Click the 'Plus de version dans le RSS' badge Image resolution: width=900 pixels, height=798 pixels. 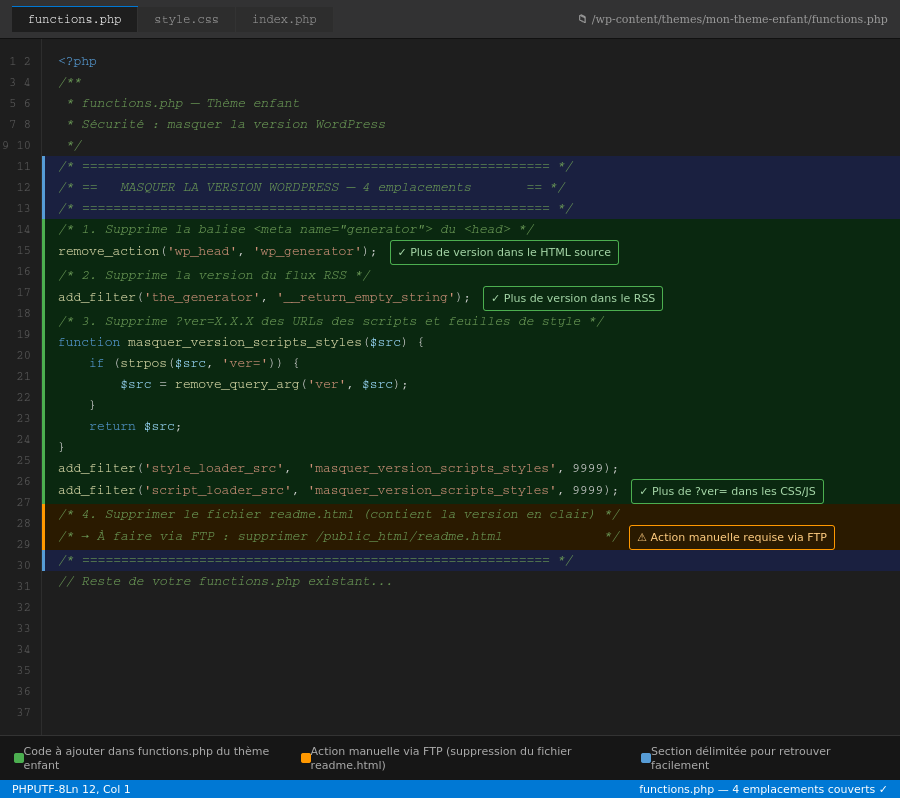(573, 299)
